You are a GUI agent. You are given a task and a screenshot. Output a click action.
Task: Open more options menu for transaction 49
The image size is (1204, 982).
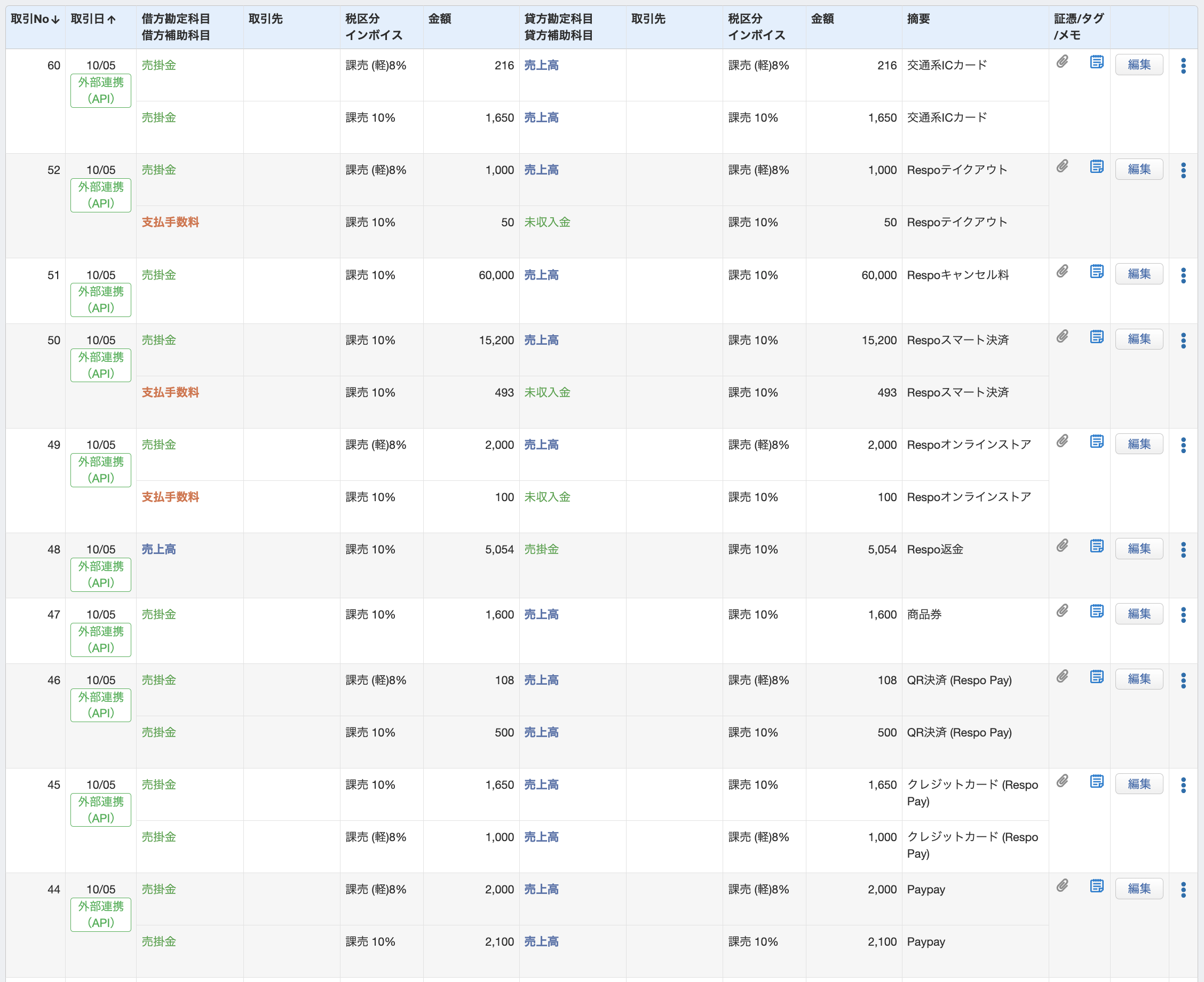pyautogui.click(x=1183, y=445)
